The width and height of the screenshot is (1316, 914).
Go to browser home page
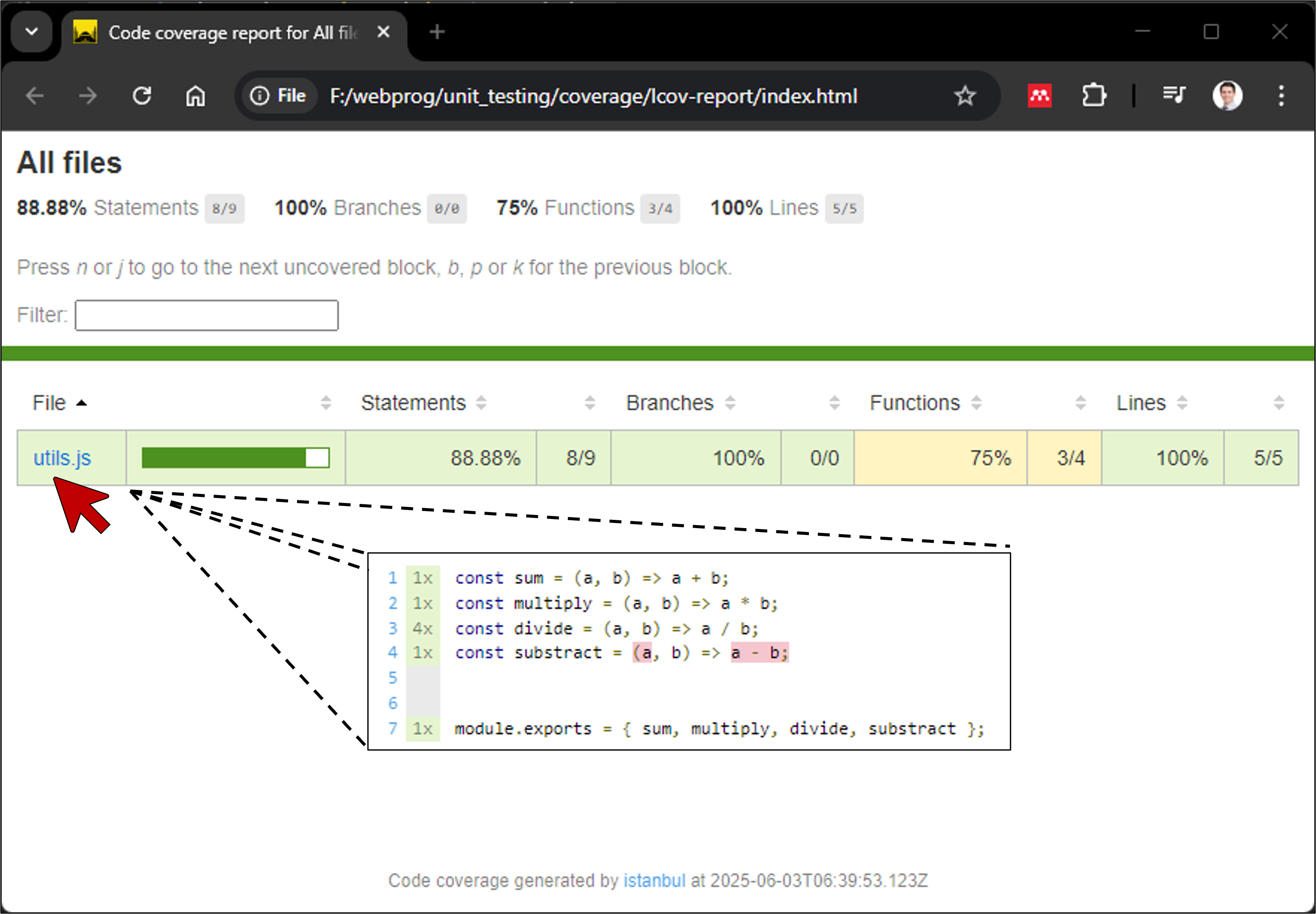(195, 96)
